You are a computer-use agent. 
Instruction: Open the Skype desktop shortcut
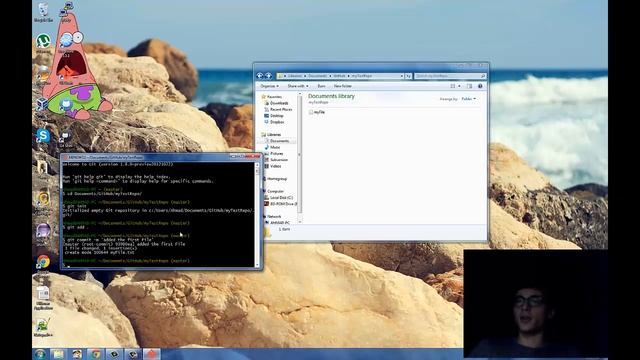click(43, 136)
